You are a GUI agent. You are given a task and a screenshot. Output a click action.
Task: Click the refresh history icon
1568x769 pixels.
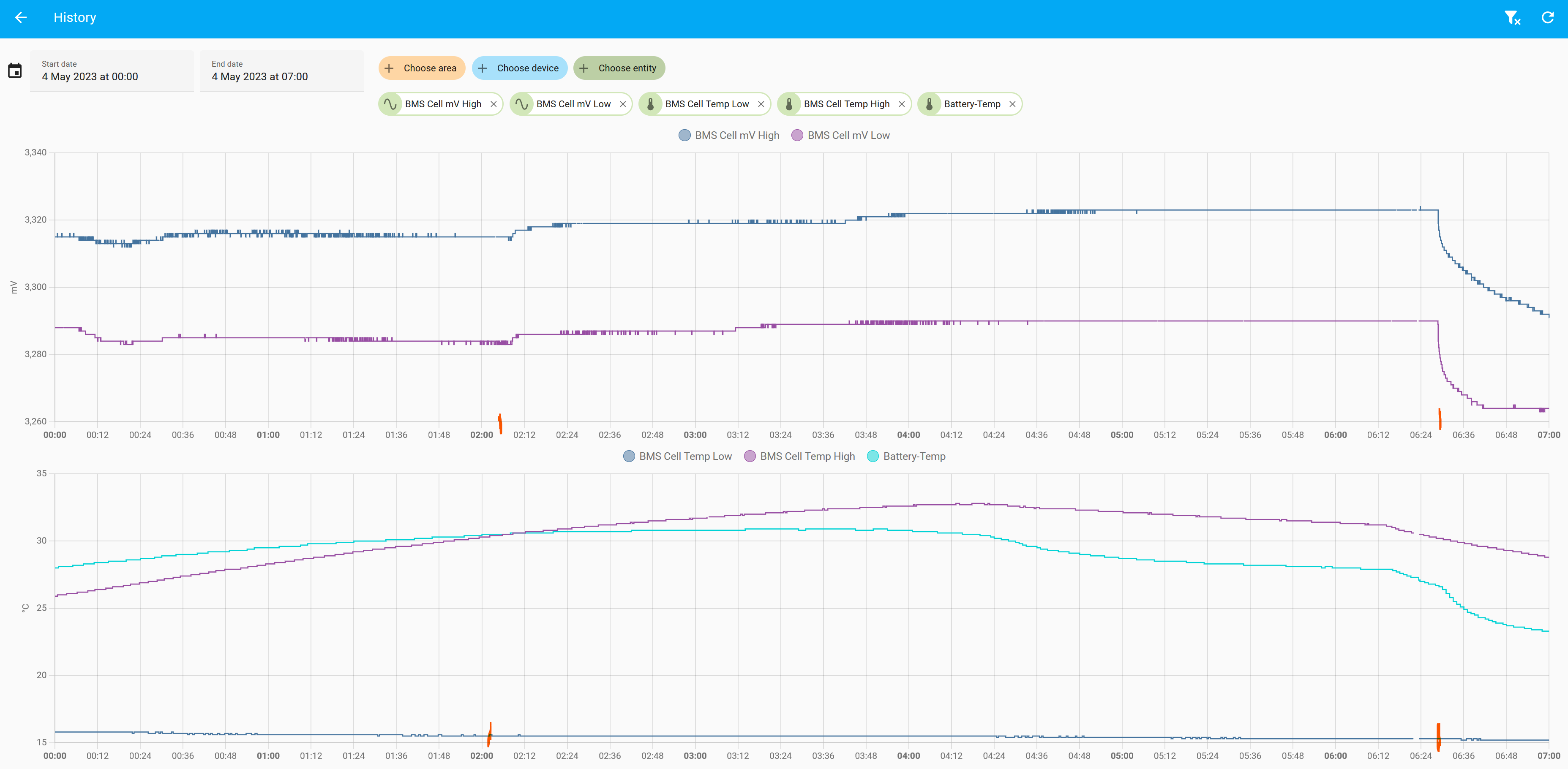[1547, 18]
